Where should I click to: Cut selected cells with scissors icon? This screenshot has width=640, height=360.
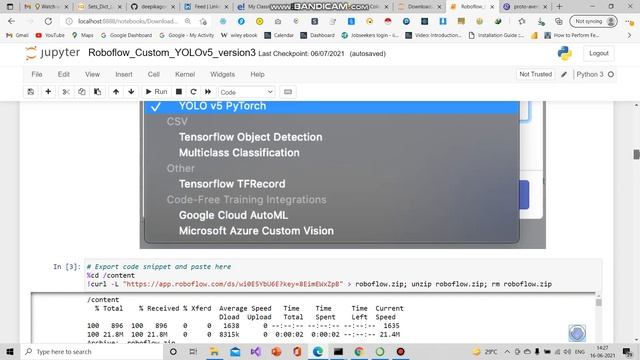(66, 92)
